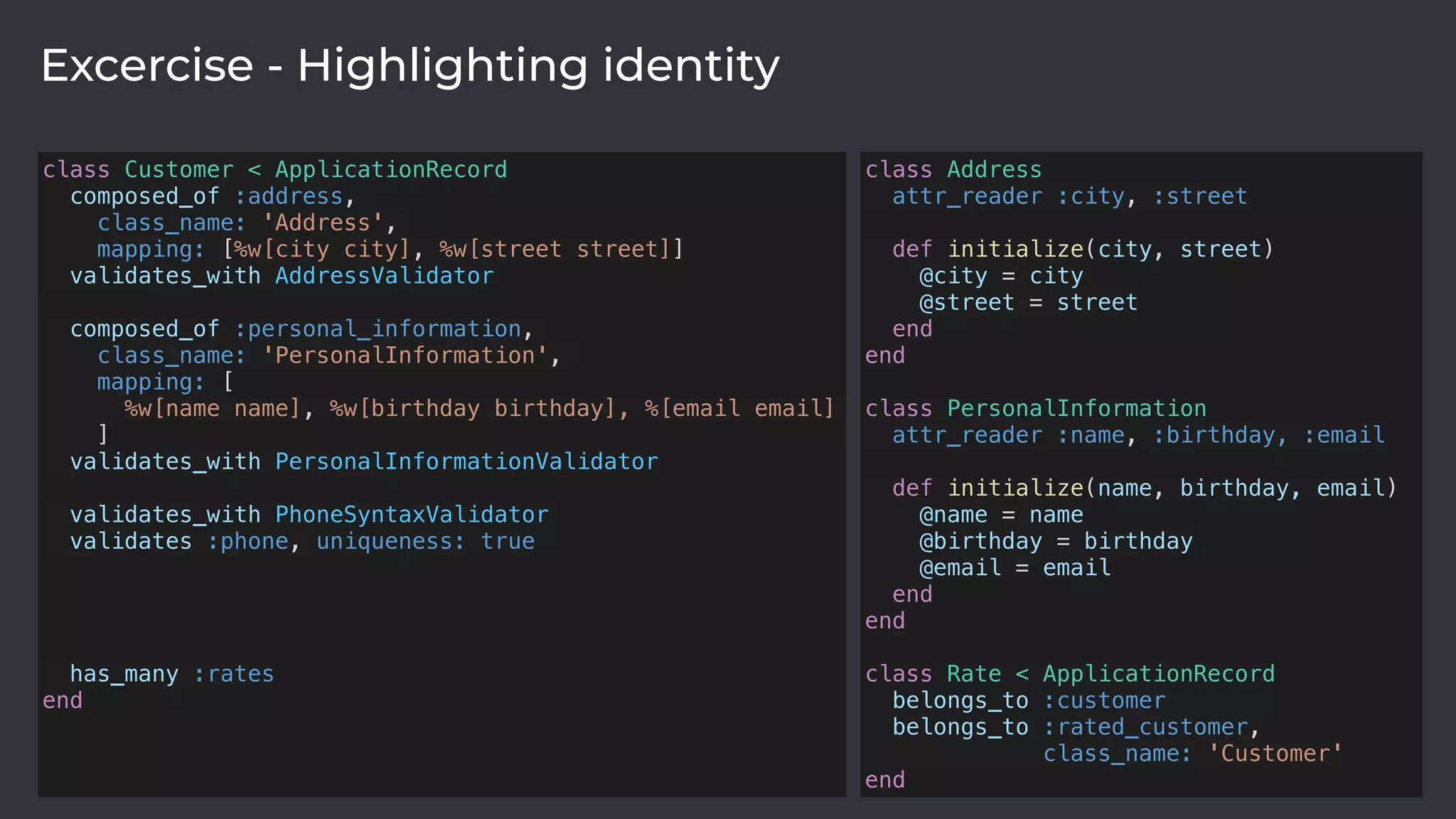
Task: Click 'attr_reader :city, :street'
Action: tap(1070, 196)
